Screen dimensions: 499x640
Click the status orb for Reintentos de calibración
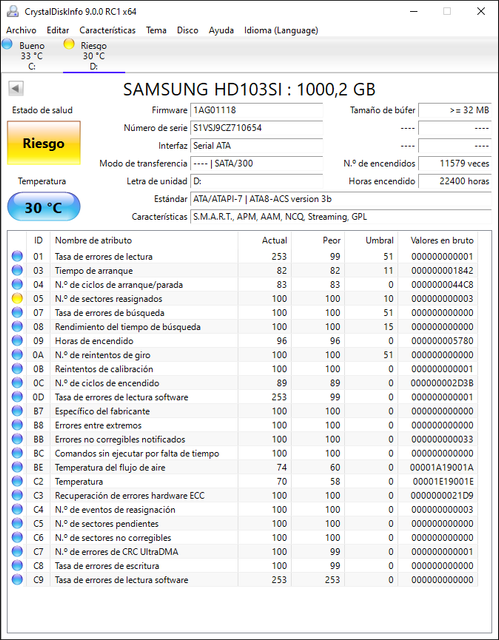17,369
